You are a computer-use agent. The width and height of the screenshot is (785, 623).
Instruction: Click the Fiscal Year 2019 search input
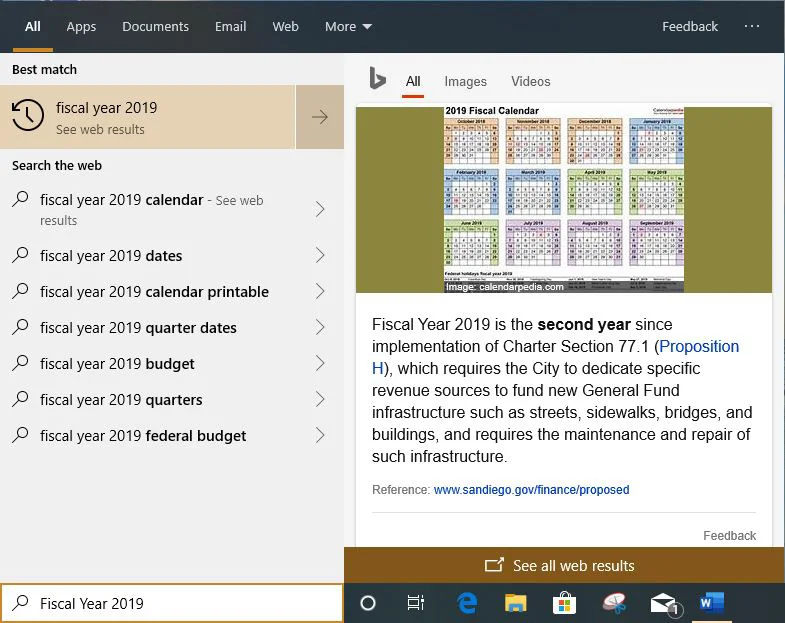(x=172, y=603)
